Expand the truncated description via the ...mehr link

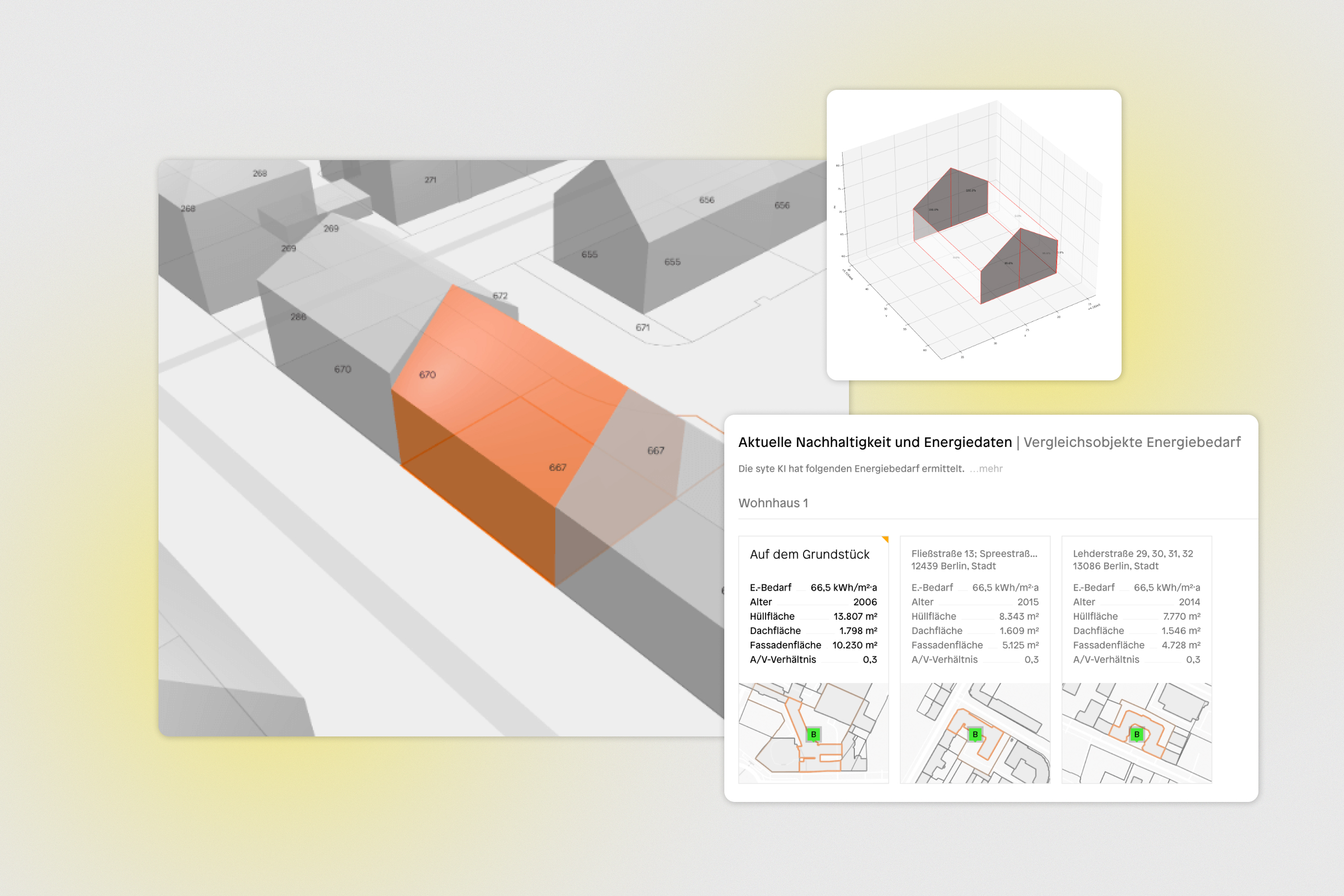[986, 469]
